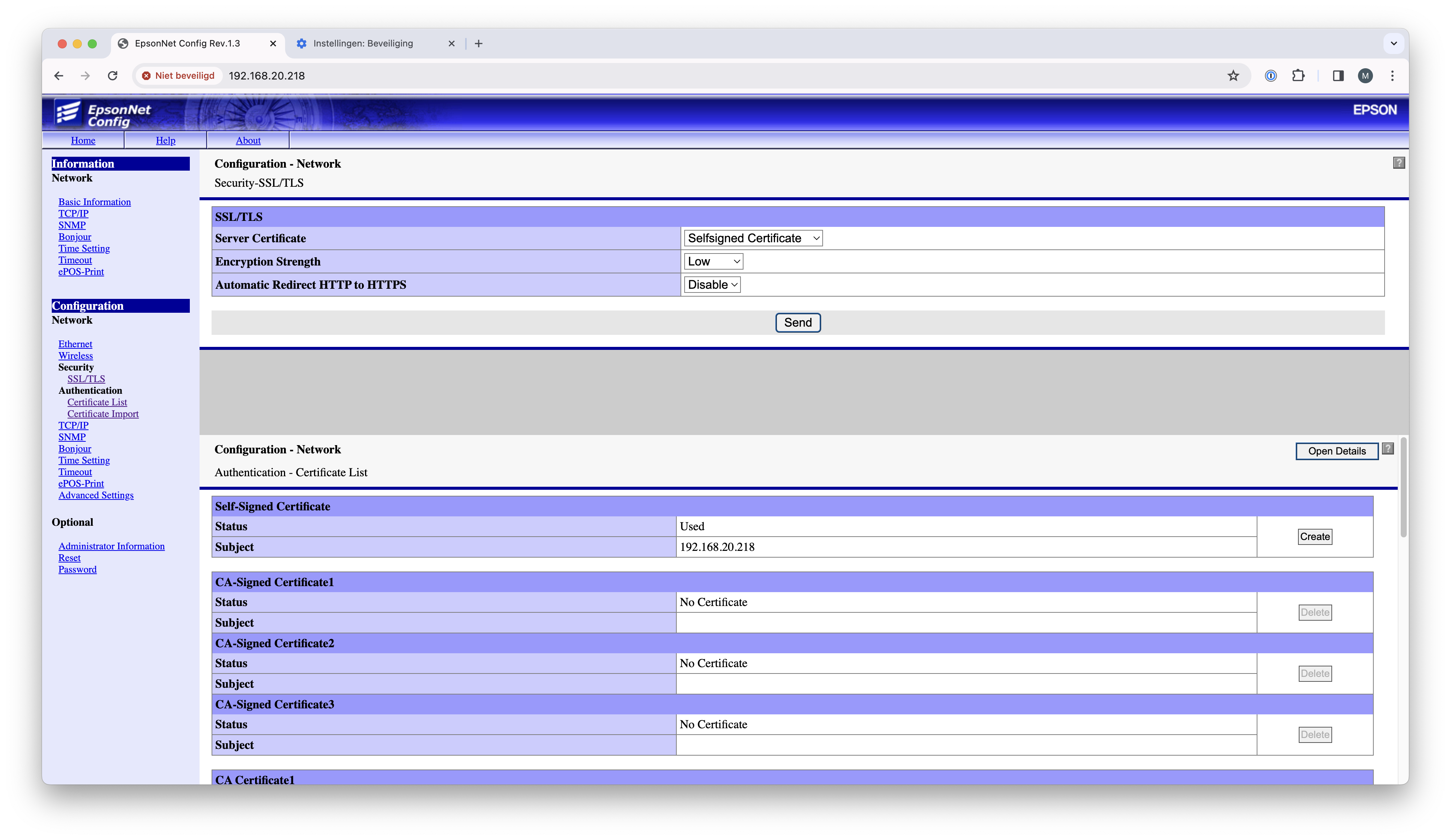Open SNMP under Configuration
Viewport: 1451px width, 840px height.
[x=72, y=436]
